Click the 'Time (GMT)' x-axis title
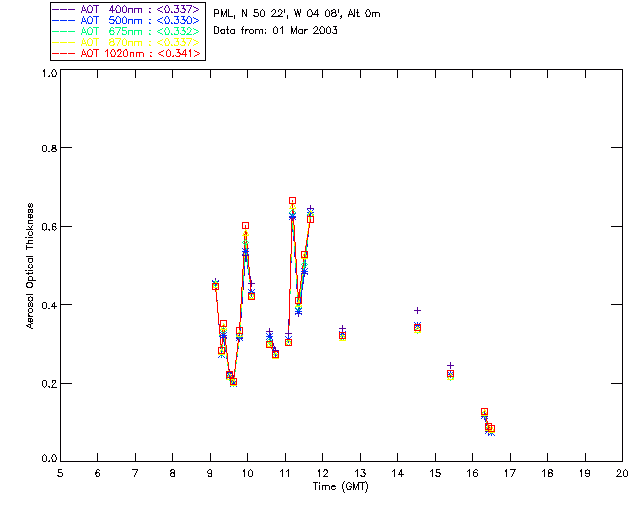This screenshot has width=640, height=512. (x=340, y=487)
